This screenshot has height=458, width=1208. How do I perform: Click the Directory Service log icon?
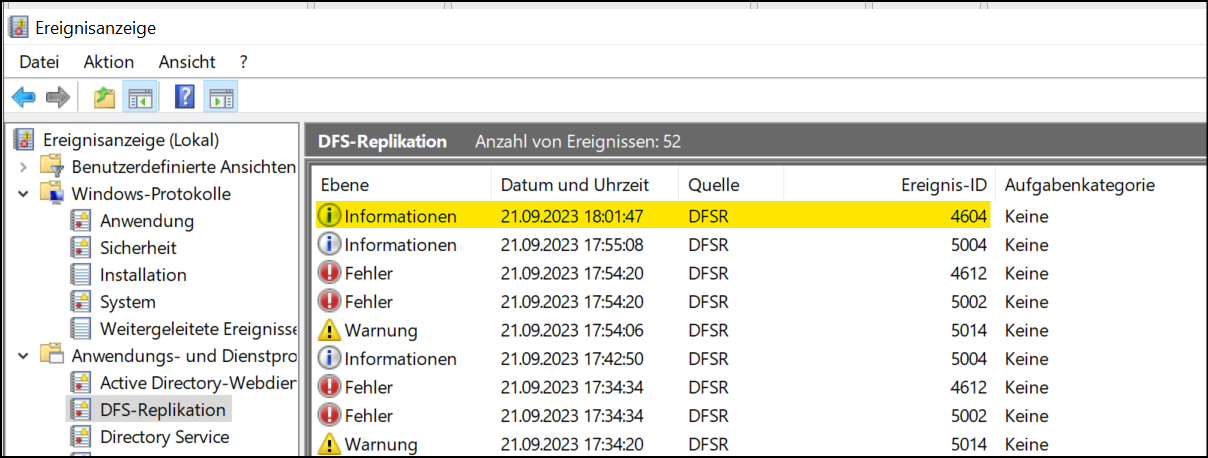pyautogui.click(x=81, y=437)
